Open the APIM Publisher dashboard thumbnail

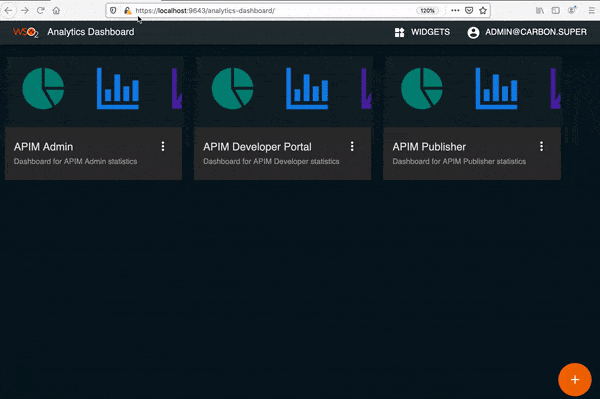coord(472,91)
